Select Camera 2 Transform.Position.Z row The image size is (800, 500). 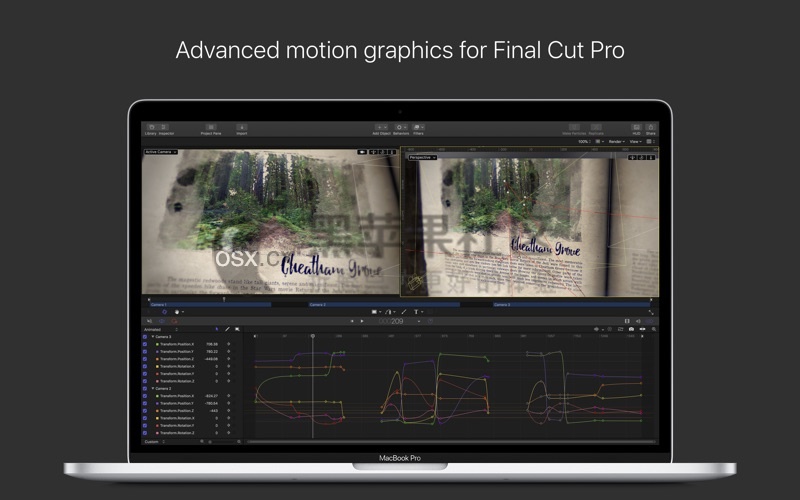click(192, 411)
